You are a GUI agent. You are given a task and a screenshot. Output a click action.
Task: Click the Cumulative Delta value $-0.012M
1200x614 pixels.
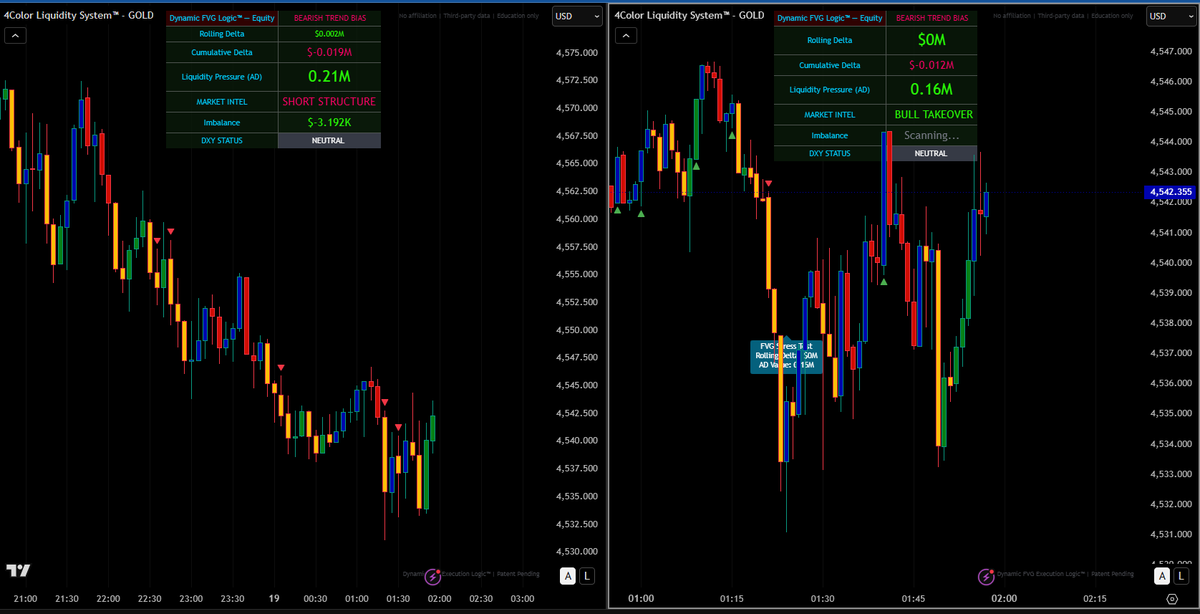coord(932,65)
